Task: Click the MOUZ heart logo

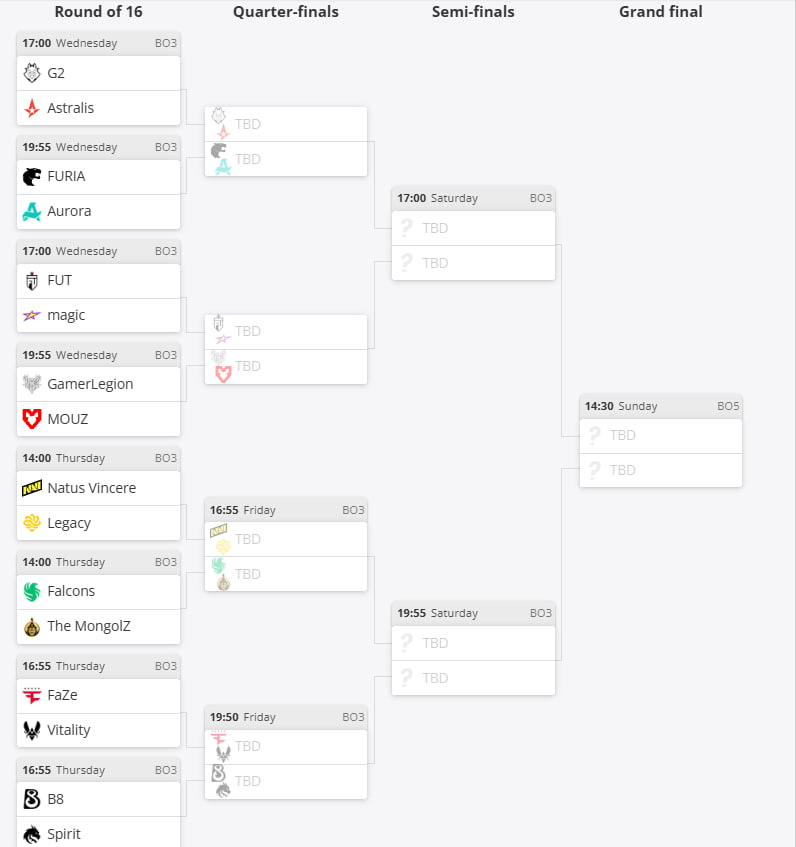Action: [x=32, y=419]
